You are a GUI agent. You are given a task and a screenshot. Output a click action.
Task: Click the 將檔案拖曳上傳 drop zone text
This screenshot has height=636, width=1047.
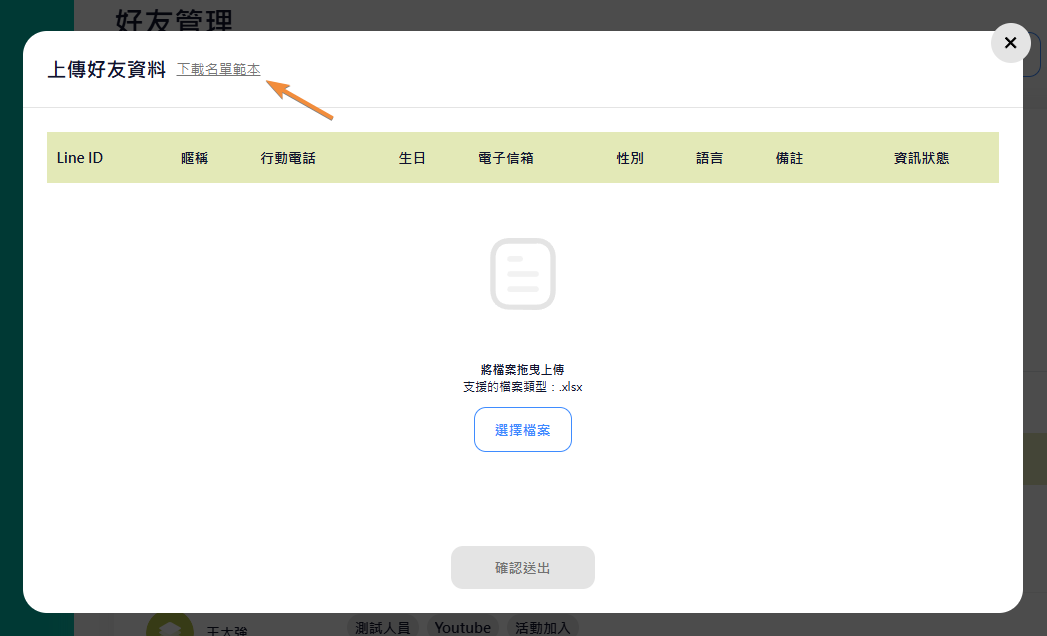tap(522, 369)
